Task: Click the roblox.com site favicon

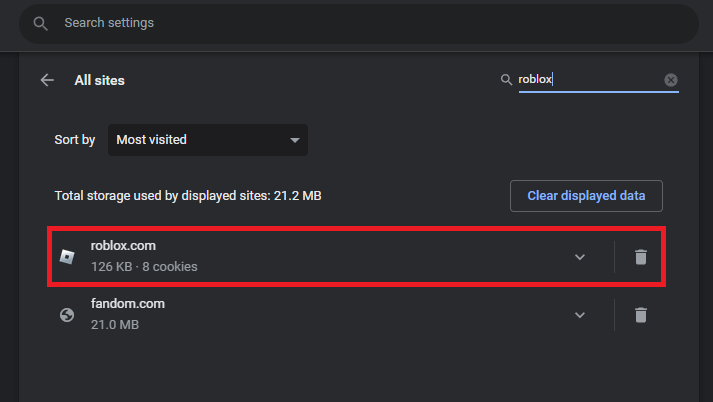Action: point(67,257)
